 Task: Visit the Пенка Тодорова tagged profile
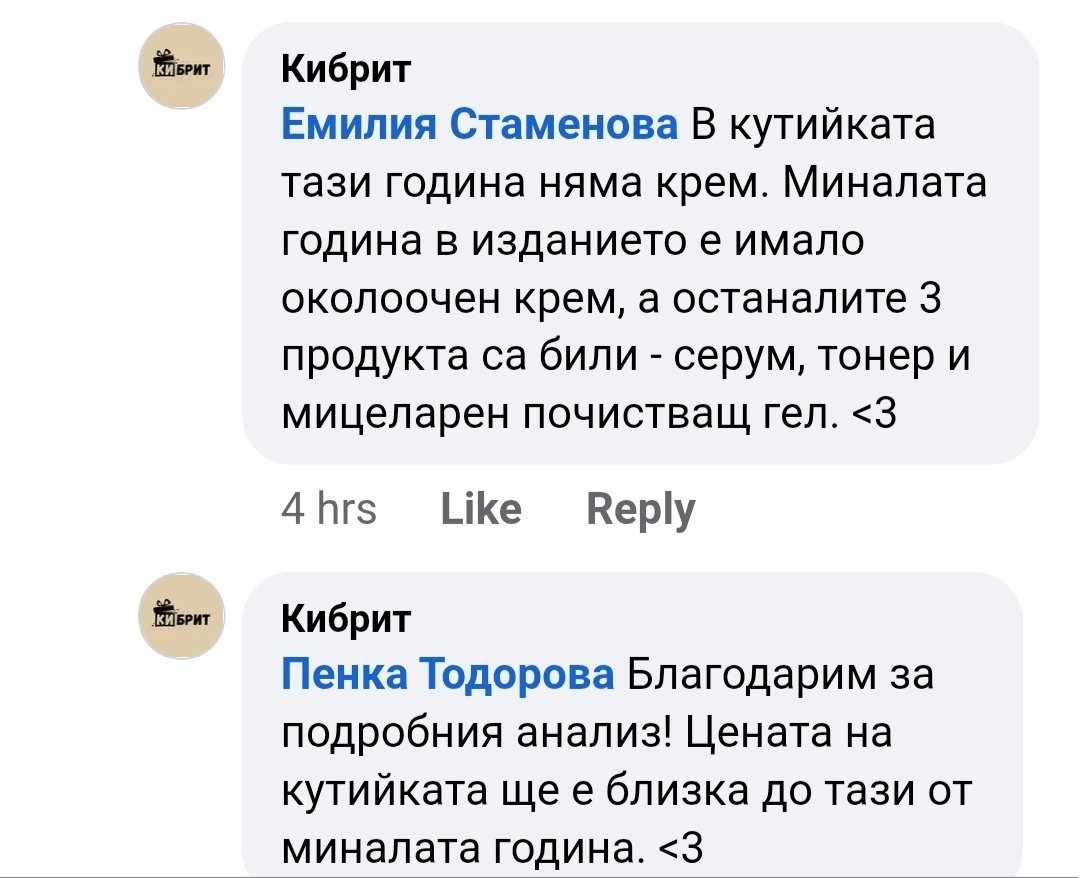point(448,677)
